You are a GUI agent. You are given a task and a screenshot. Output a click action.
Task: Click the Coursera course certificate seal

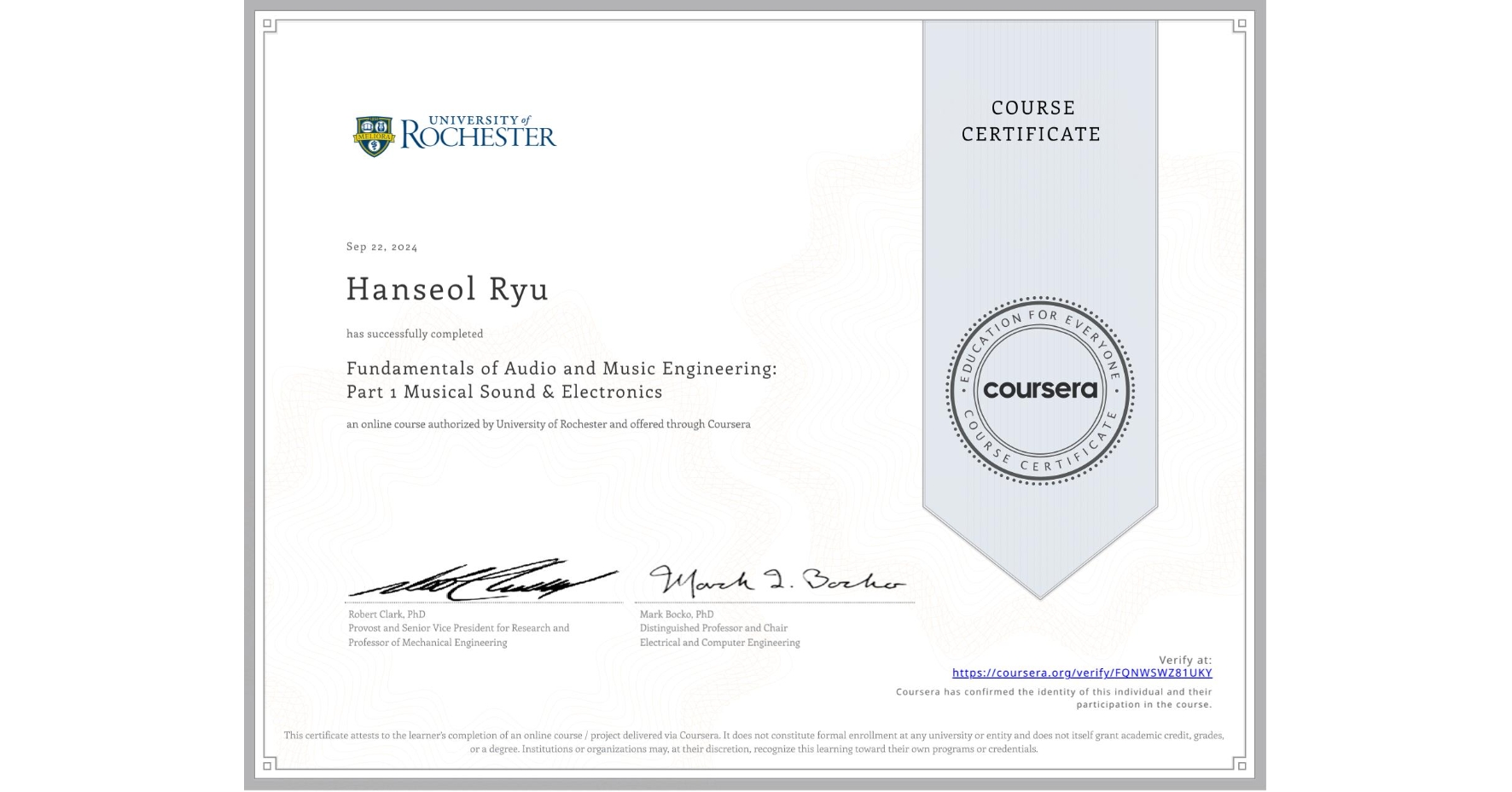point(1039,391)
